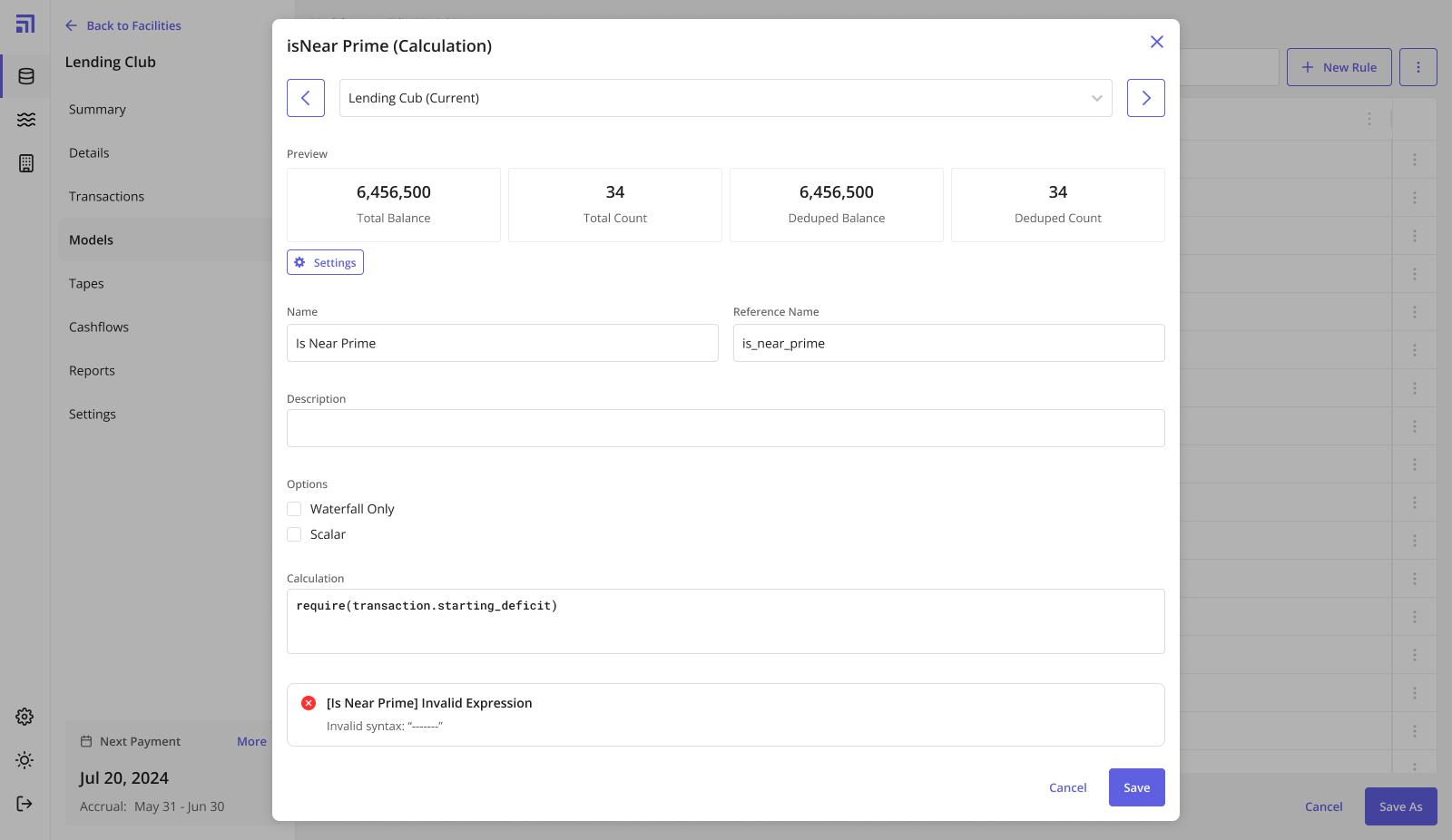Viewport: 1452px width, 840px height.
Task: Click the More link by Next Payment
Action: pyautogui.click(x=251, y=741)
